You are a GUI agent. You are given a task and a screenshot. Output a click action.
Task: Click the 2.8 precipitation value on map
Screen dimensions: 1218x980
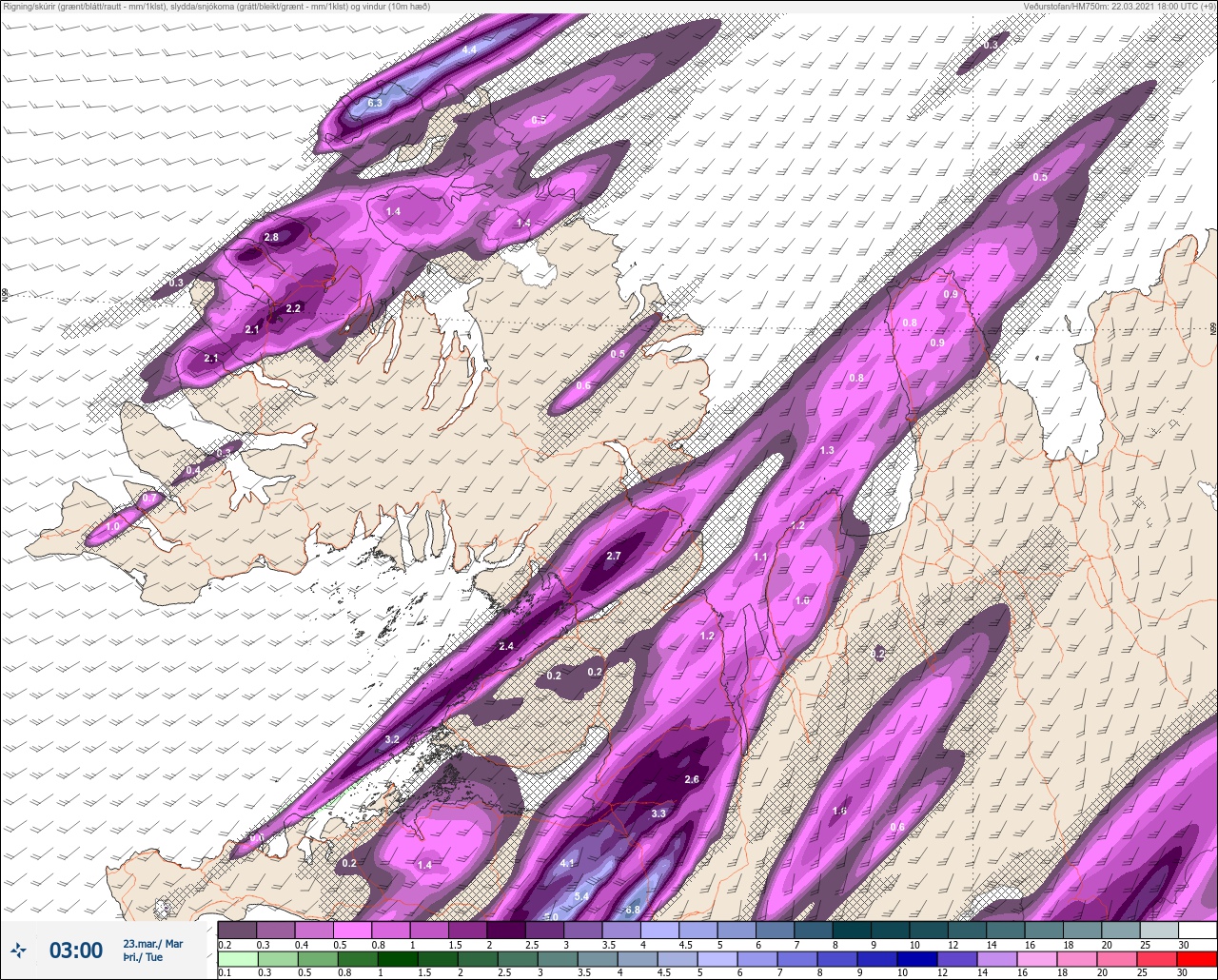point(271,237)
